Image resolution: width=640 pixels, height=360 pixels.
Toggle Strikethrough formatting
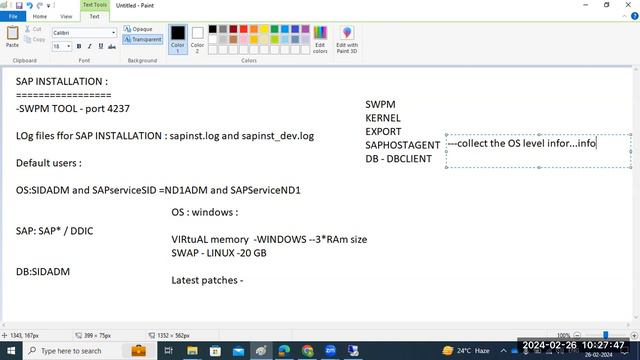[112, 47]
